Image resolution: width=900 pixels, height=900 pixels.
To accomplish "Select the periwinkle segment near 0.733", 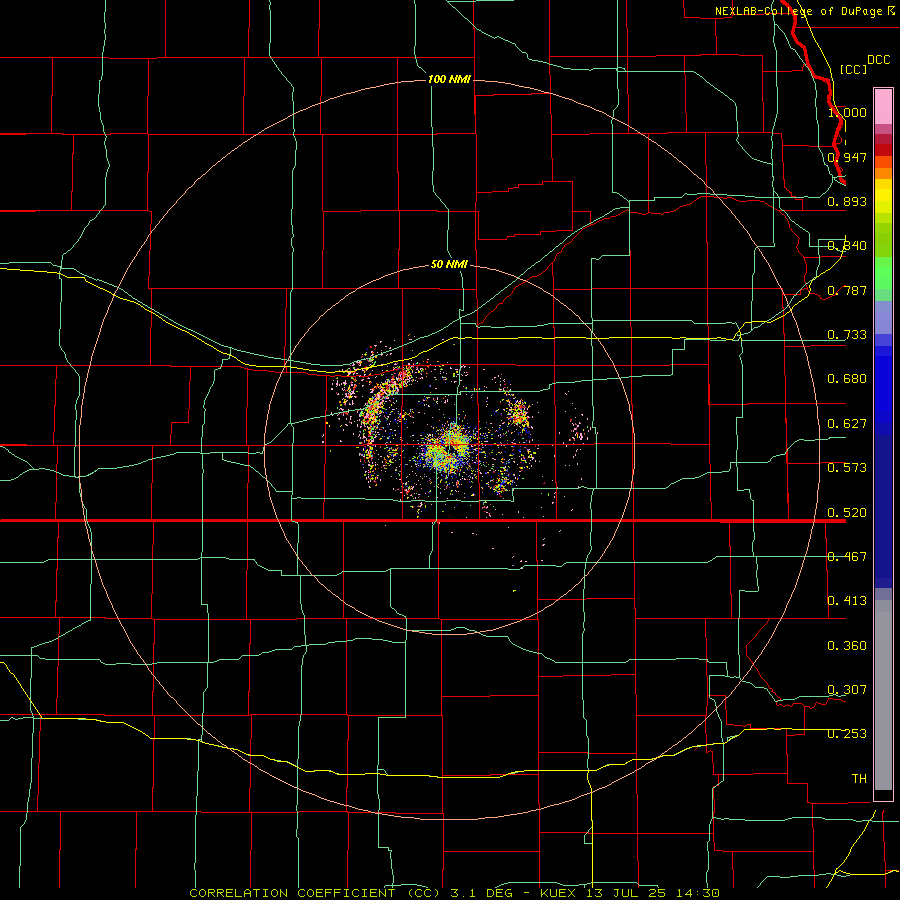I will [883, 317].
